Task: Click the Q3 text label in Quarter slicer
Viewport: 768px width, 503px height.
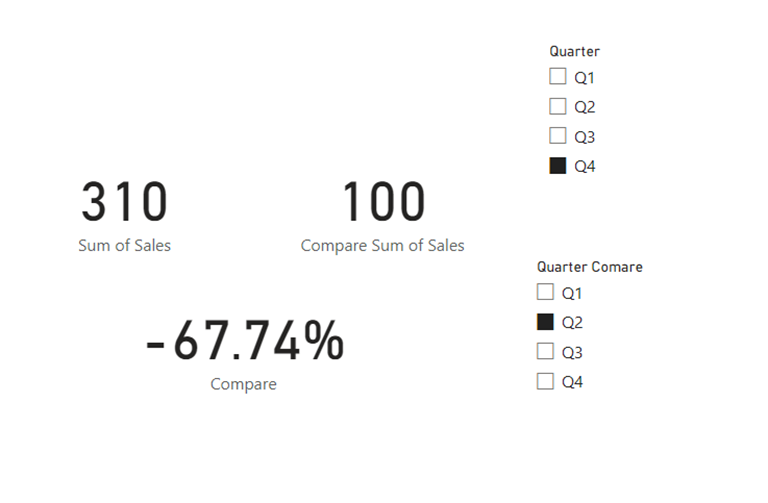Action: pos(585,137)
